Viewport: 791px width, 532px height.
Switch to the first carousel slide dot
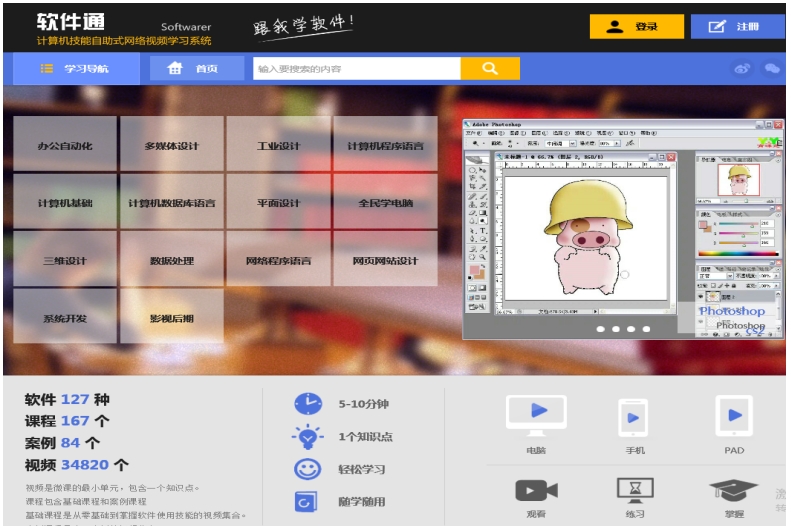click(601, 329)
